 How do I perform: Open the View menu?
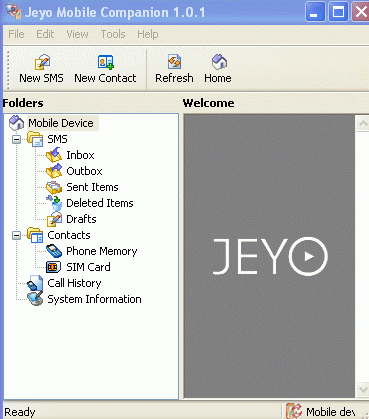pyautogui.click(x=77, y=34)
